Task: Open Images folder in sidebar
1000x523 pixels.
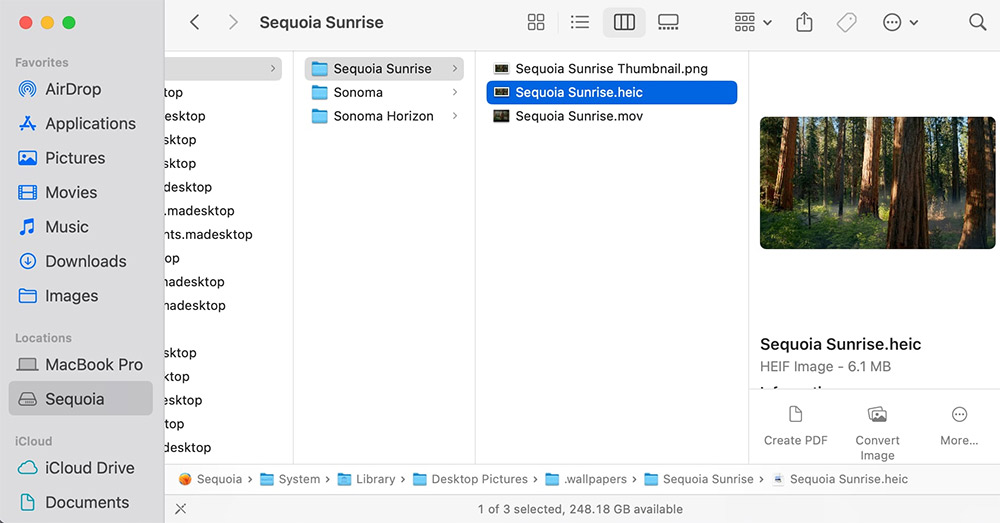Action: pos(81,296)
